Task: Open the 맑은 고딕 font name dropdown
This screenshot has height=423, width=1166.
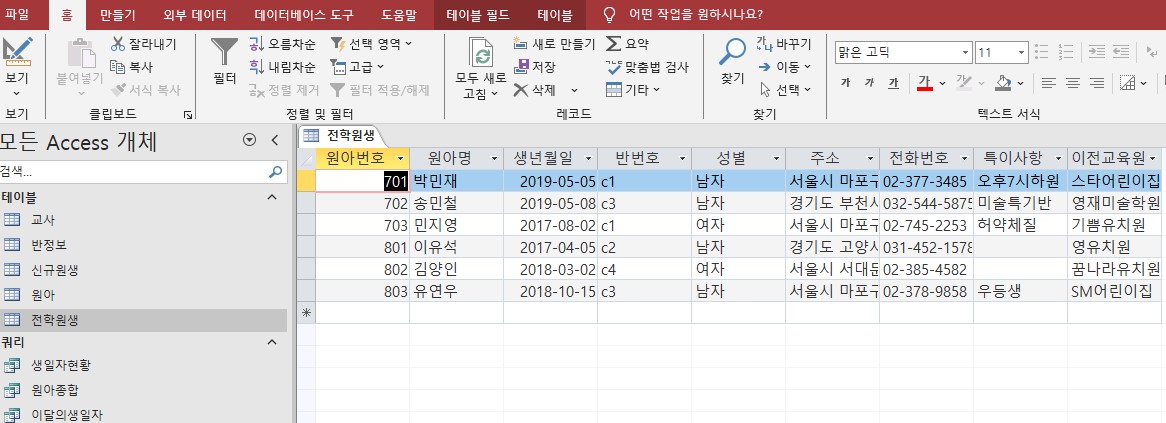Action: pos(964,52)
